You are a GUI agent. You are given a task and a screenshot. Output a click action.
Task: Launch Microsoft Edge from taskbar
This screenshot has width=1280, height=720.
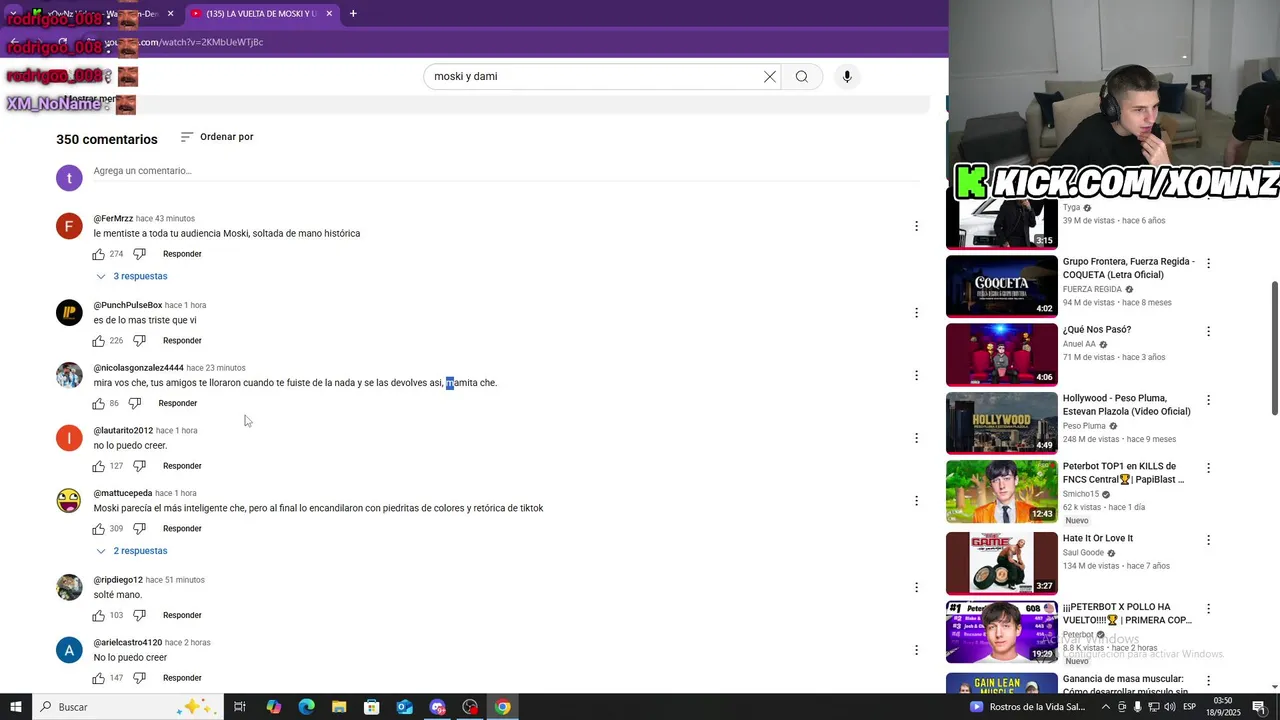pos(306,707)
